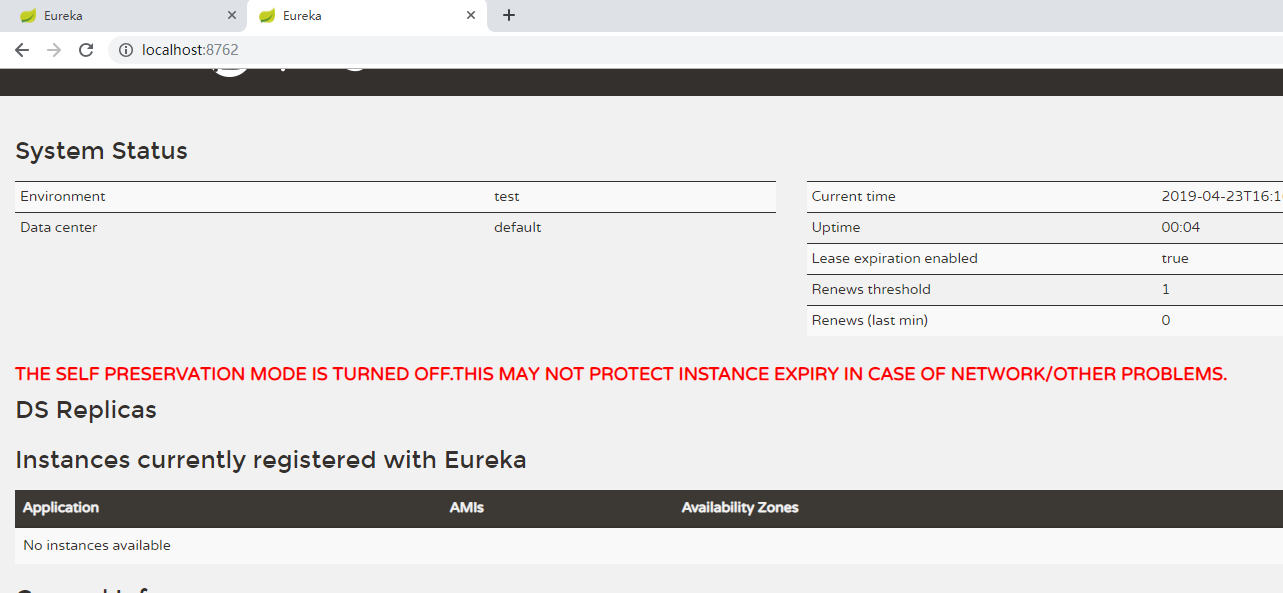The height and width of the screenshot is (593, 1283).
Task: Go back to the previous page
Action: (22, 50)
